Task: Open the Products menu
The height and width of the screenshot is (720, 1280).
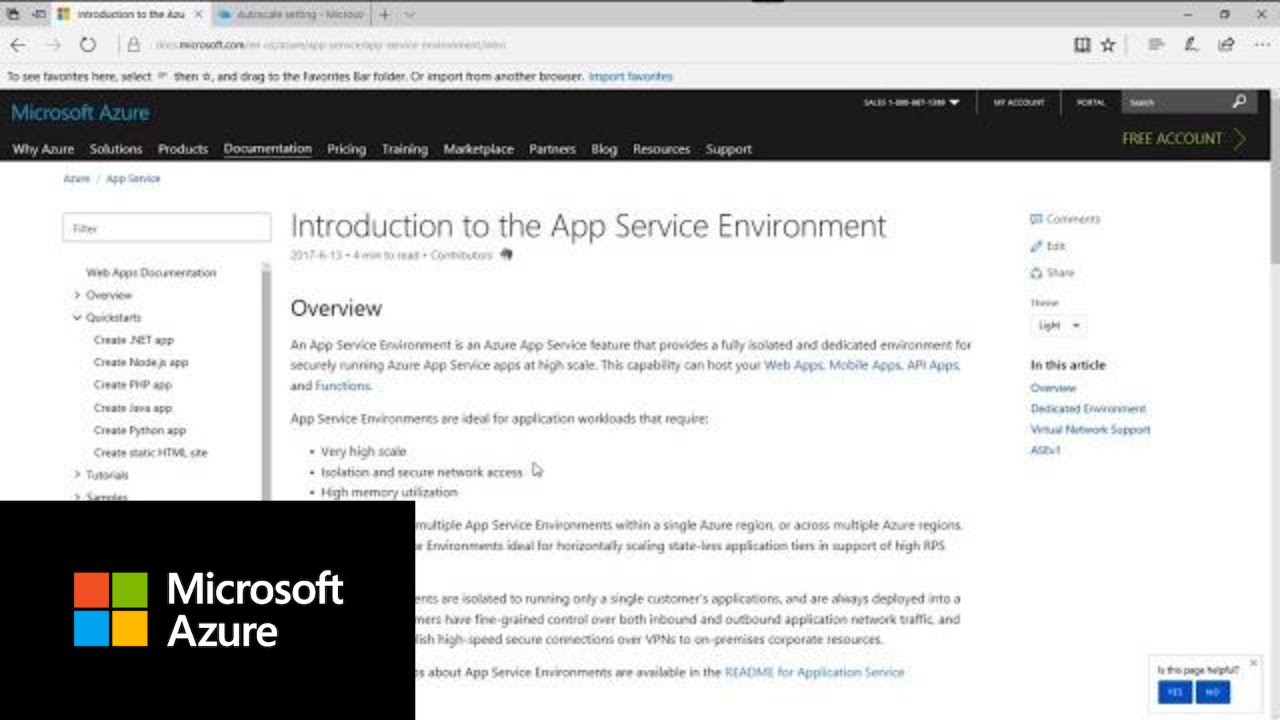Action: click(x=183, y=149)
